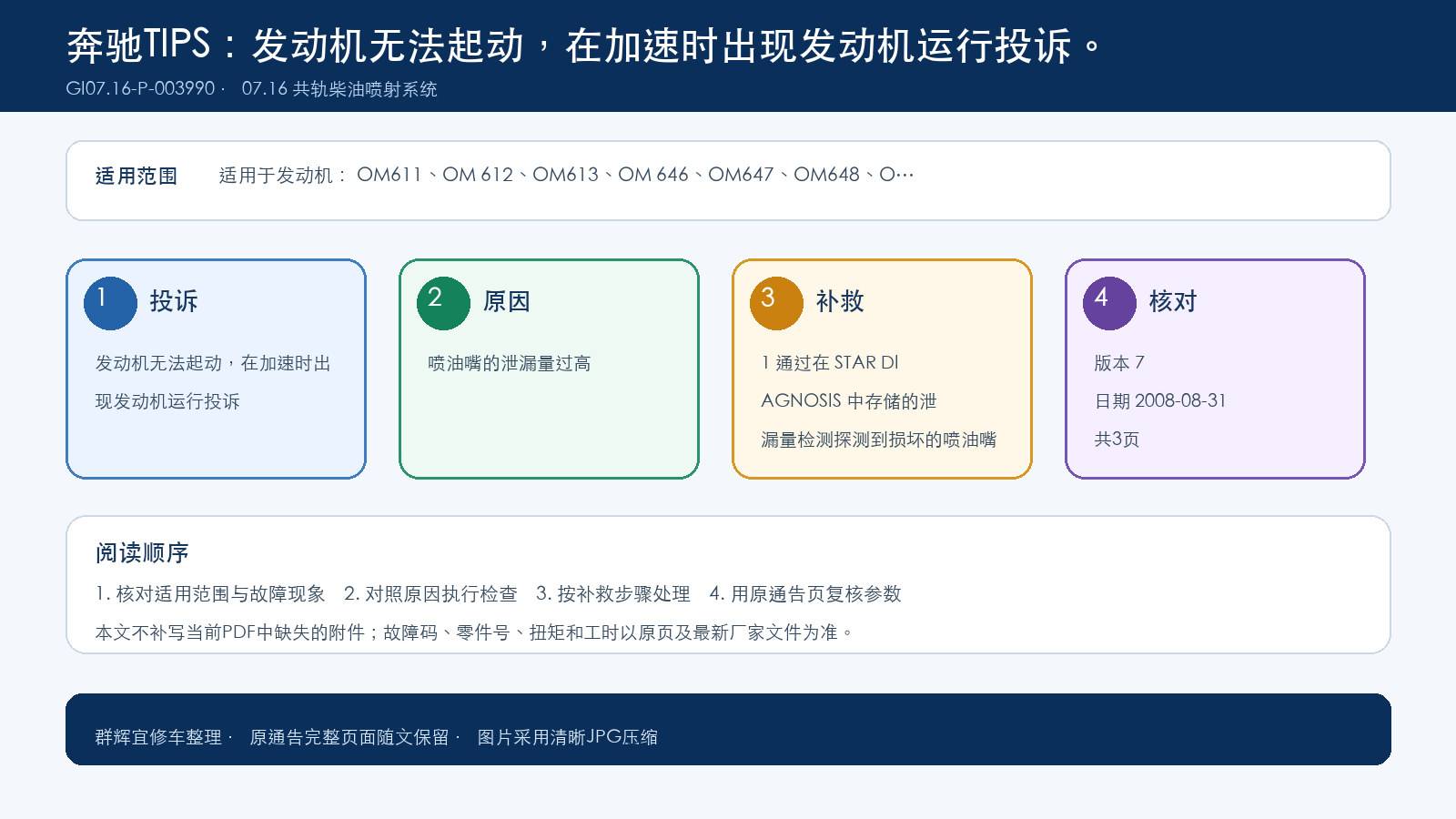Click the date 日期 2008-08-31
1456x819 pixels.
[1160, 401]
